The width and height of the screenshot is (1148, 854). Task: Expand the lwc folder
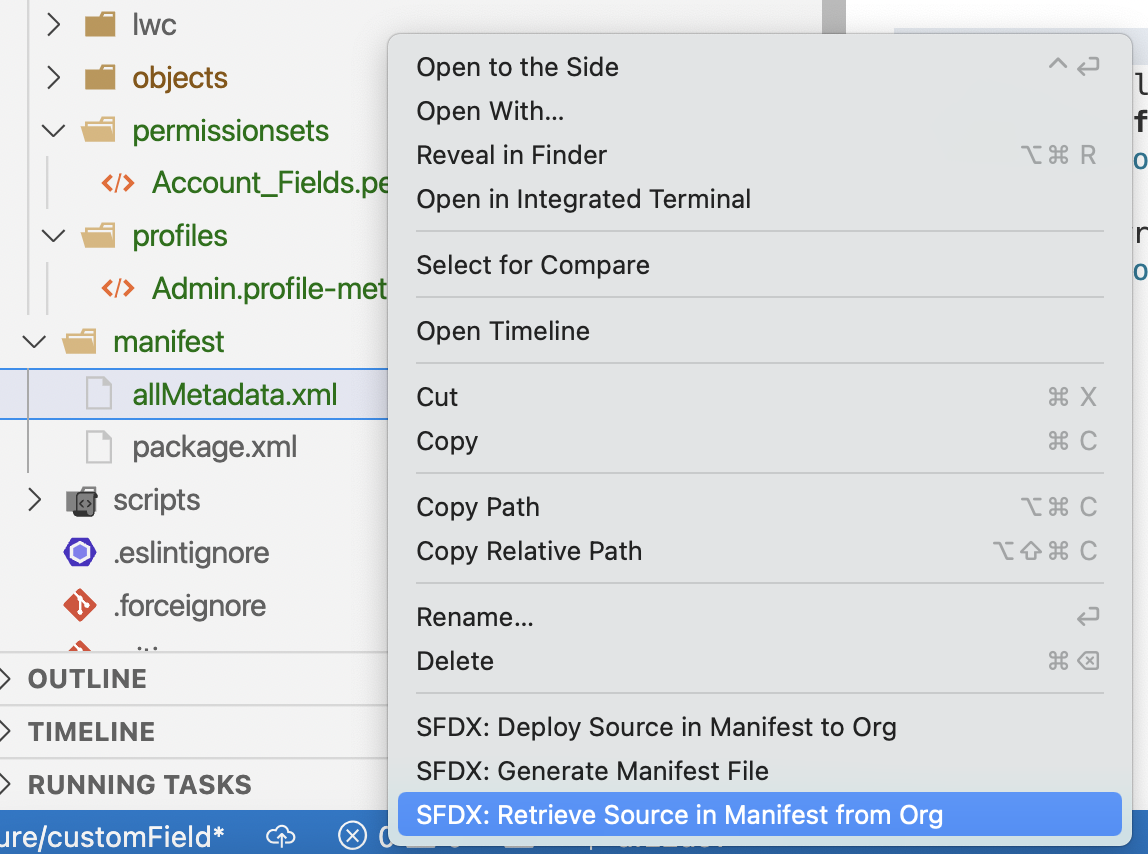54,25
